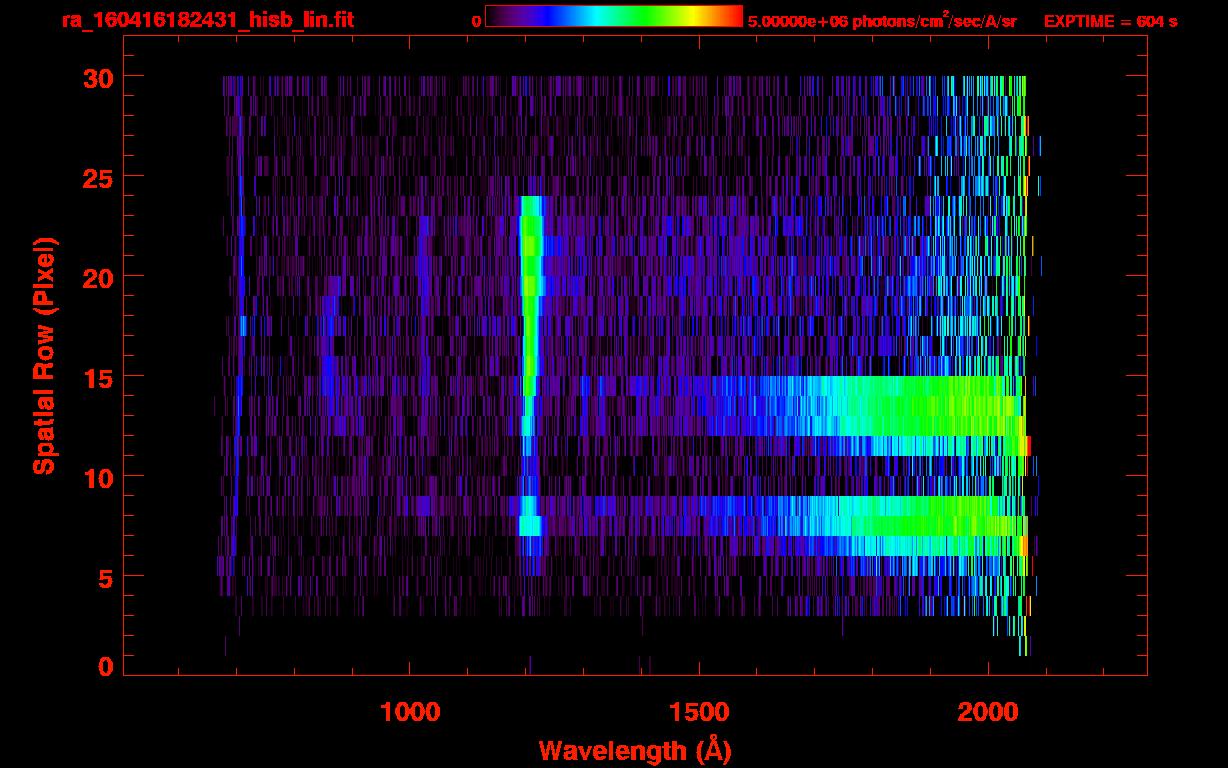The width and height of the screenshot is (1228, 768).
Task: Click the rainbow color scale bar
Action: (613, 17)
